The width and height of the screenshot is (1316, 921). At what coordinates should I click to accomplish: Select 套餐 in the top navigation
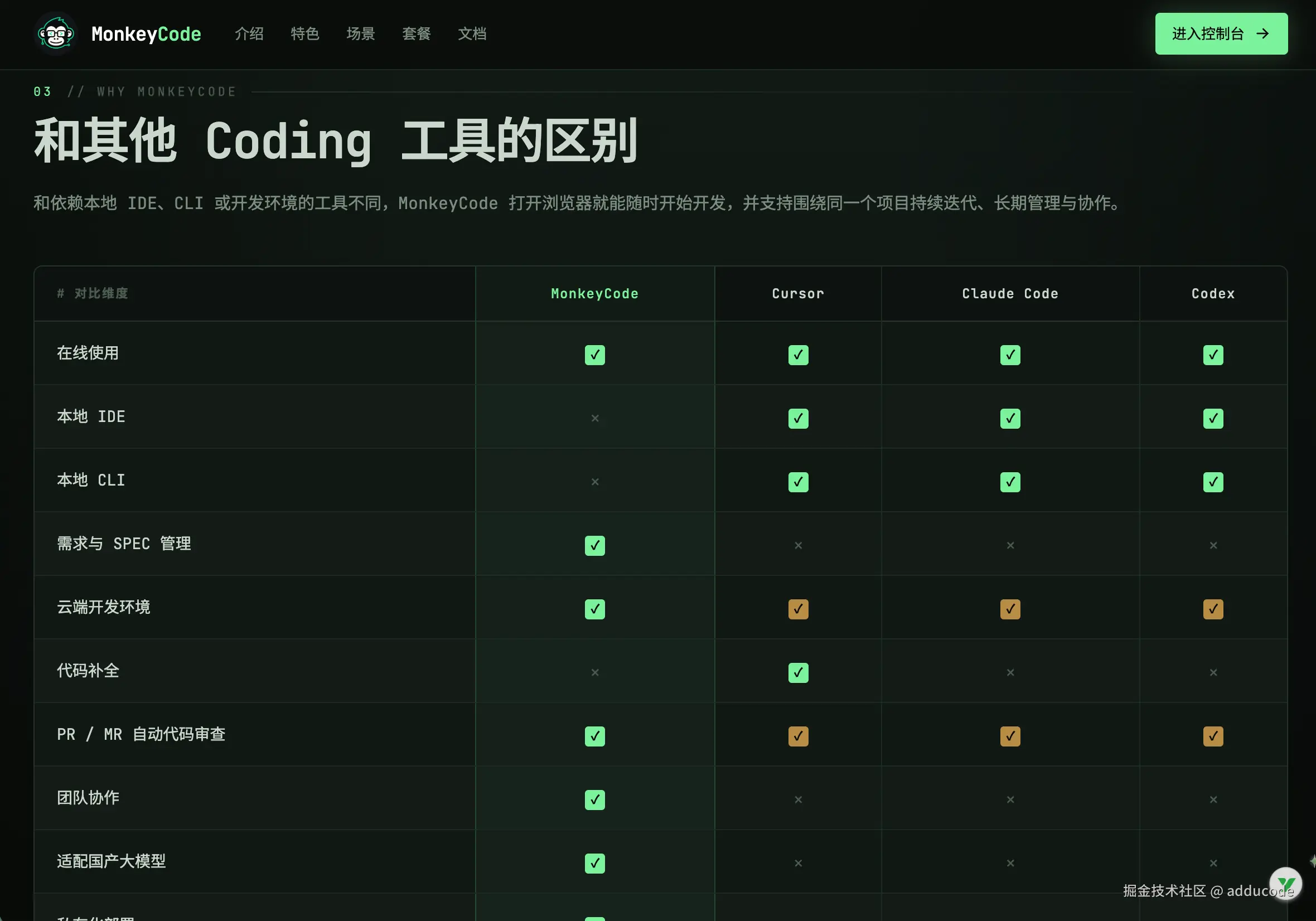coord(416,34)
